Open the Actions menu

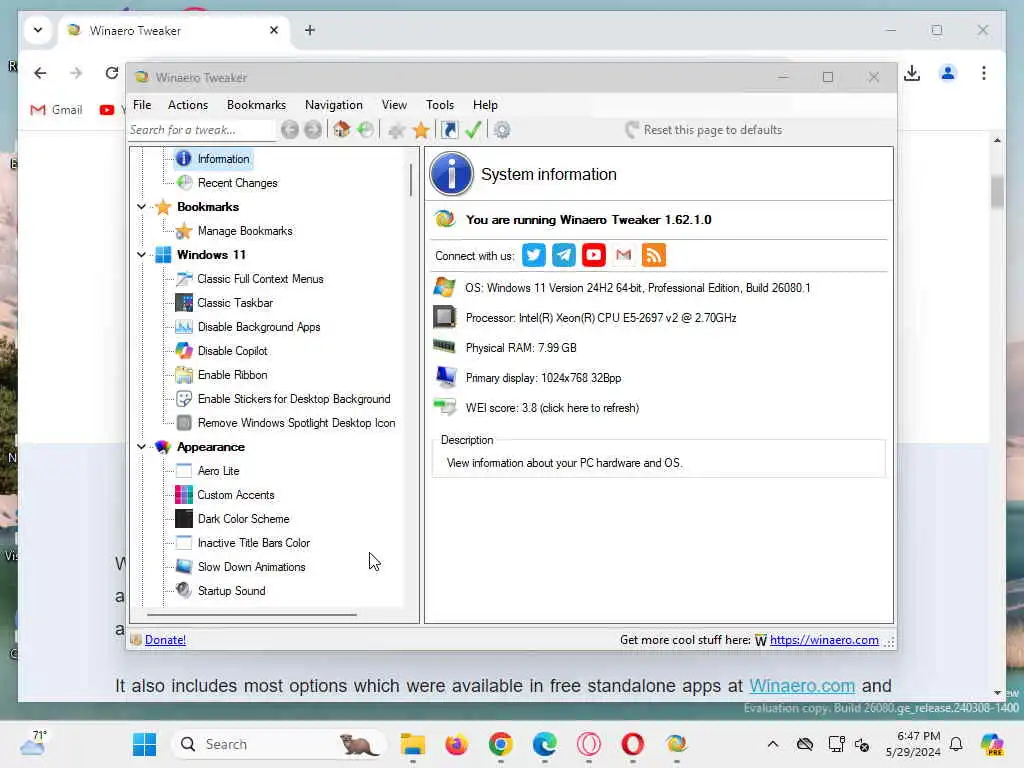point(187,104)
